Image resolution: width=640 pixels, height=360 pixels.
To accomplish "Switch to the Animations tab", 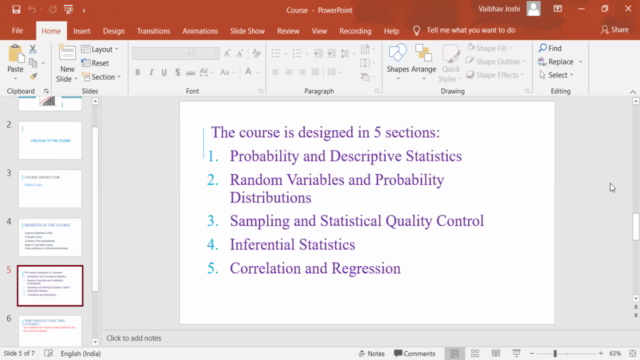I will coord(200,31).
